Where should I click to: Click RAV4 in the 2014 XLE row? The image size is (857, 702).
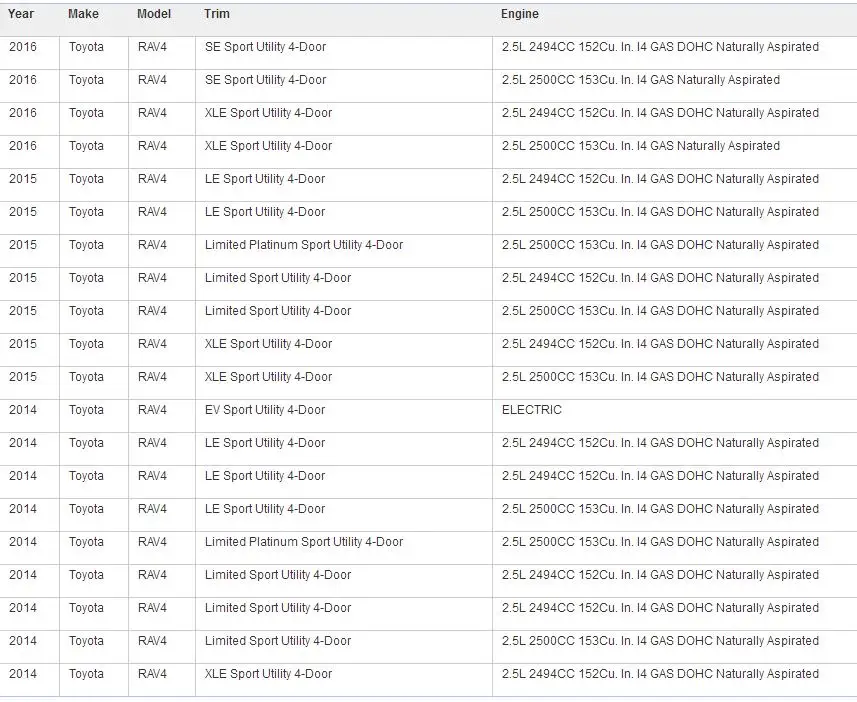(152, 674)
